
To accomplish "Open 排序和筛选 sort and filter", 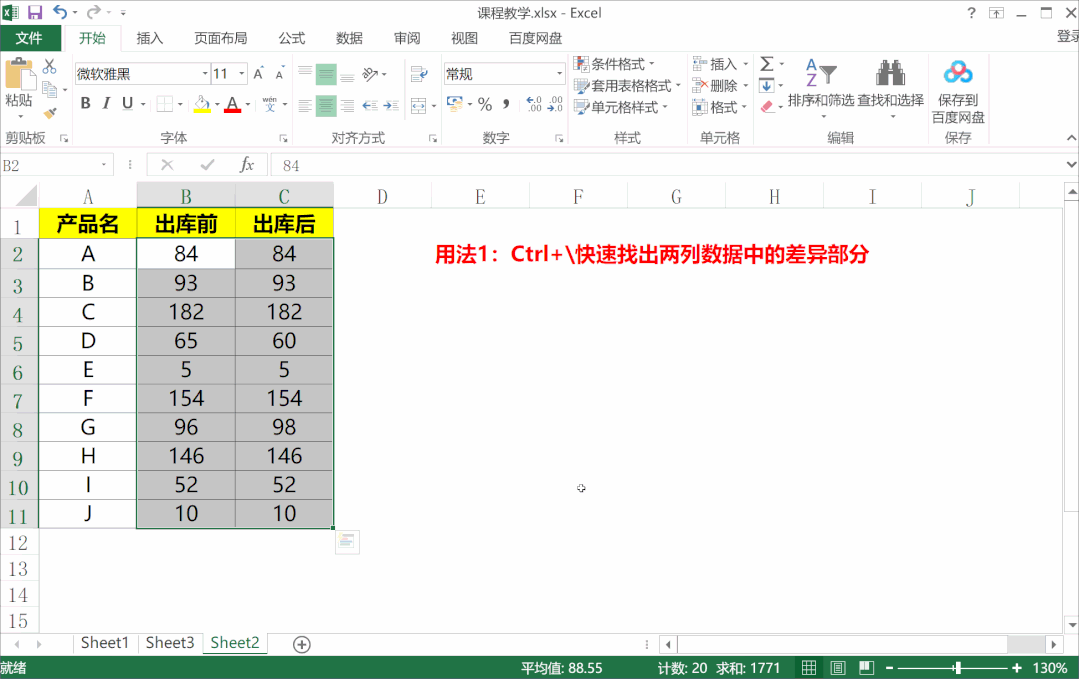I will point(821,87).
